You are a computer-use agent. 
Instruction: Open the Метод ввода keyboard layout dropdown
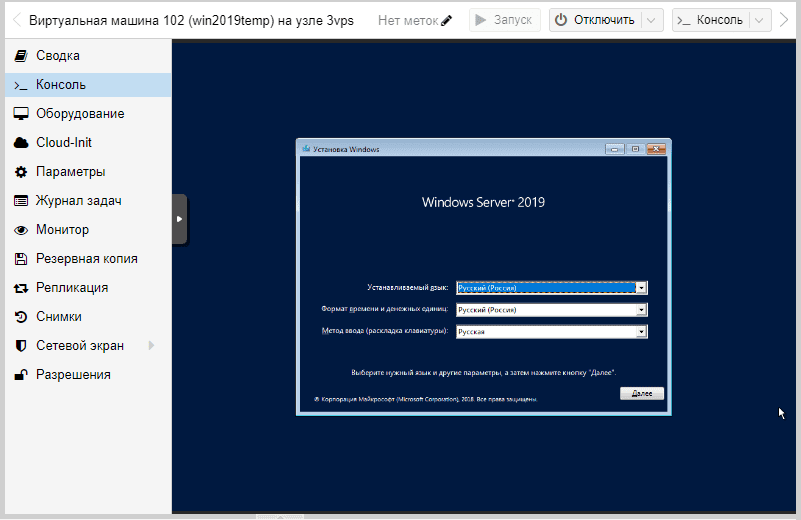pyautogui.click(x=552, y=332)
